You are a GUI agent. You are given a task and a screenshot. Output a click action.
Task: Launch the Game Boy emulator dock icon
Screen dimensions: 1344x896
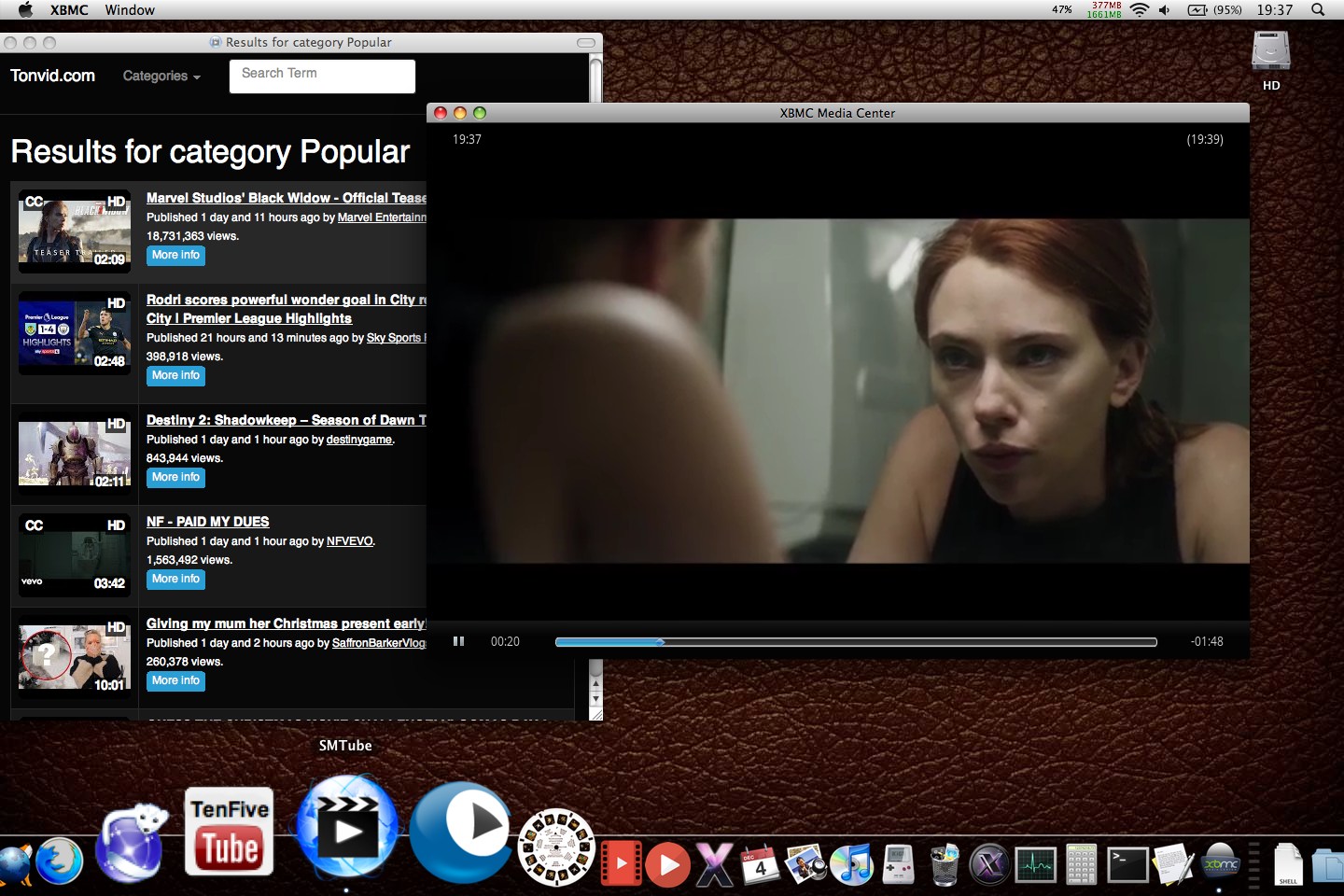coord(898,864)
